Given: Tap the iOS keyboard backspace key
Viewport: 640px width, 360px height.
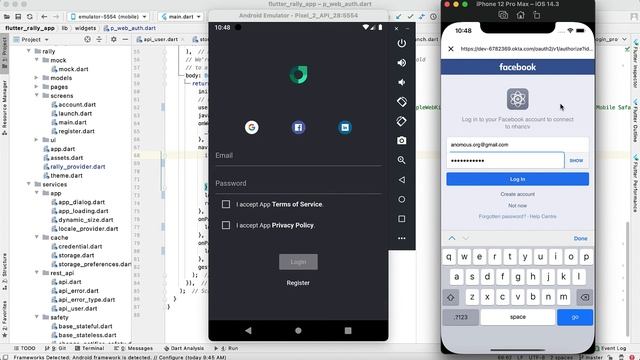Looking at the screenshot, I should [x=584, y=297].
